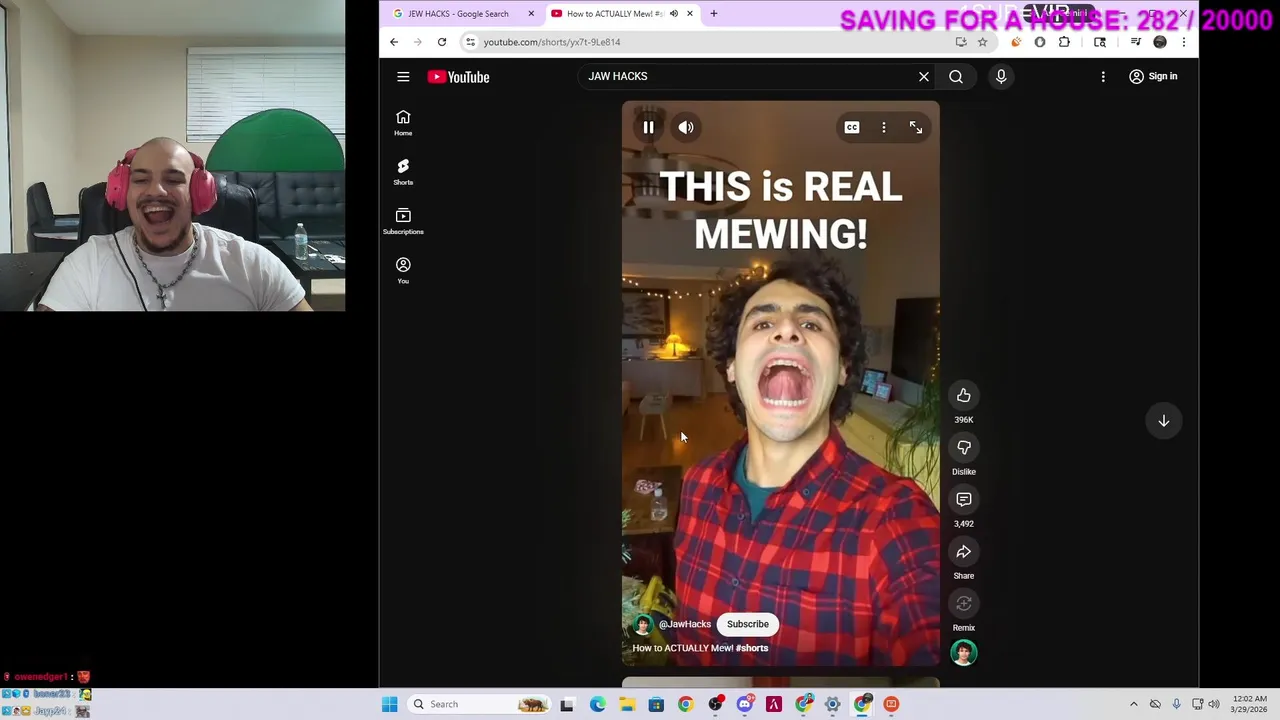Open Microsoft Store from taskbar
1280x720 pixels.
656,704
